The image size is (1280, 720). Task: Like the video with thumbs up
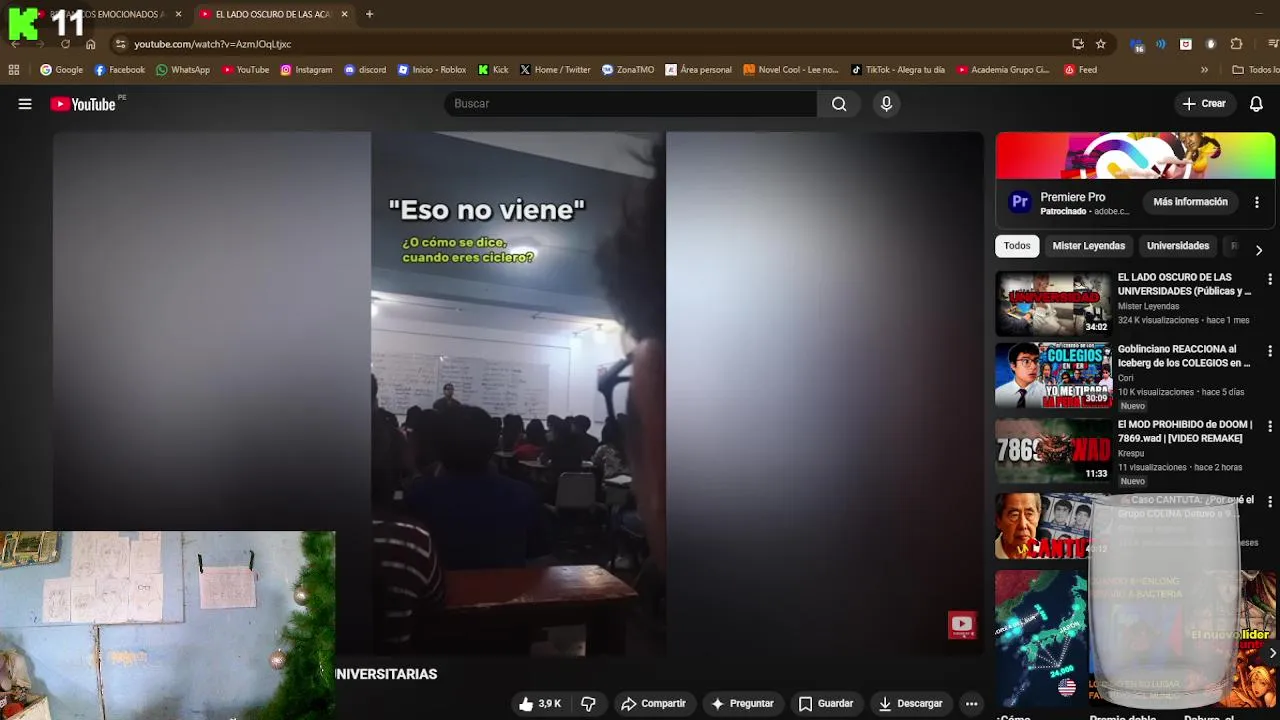[539, 704]
